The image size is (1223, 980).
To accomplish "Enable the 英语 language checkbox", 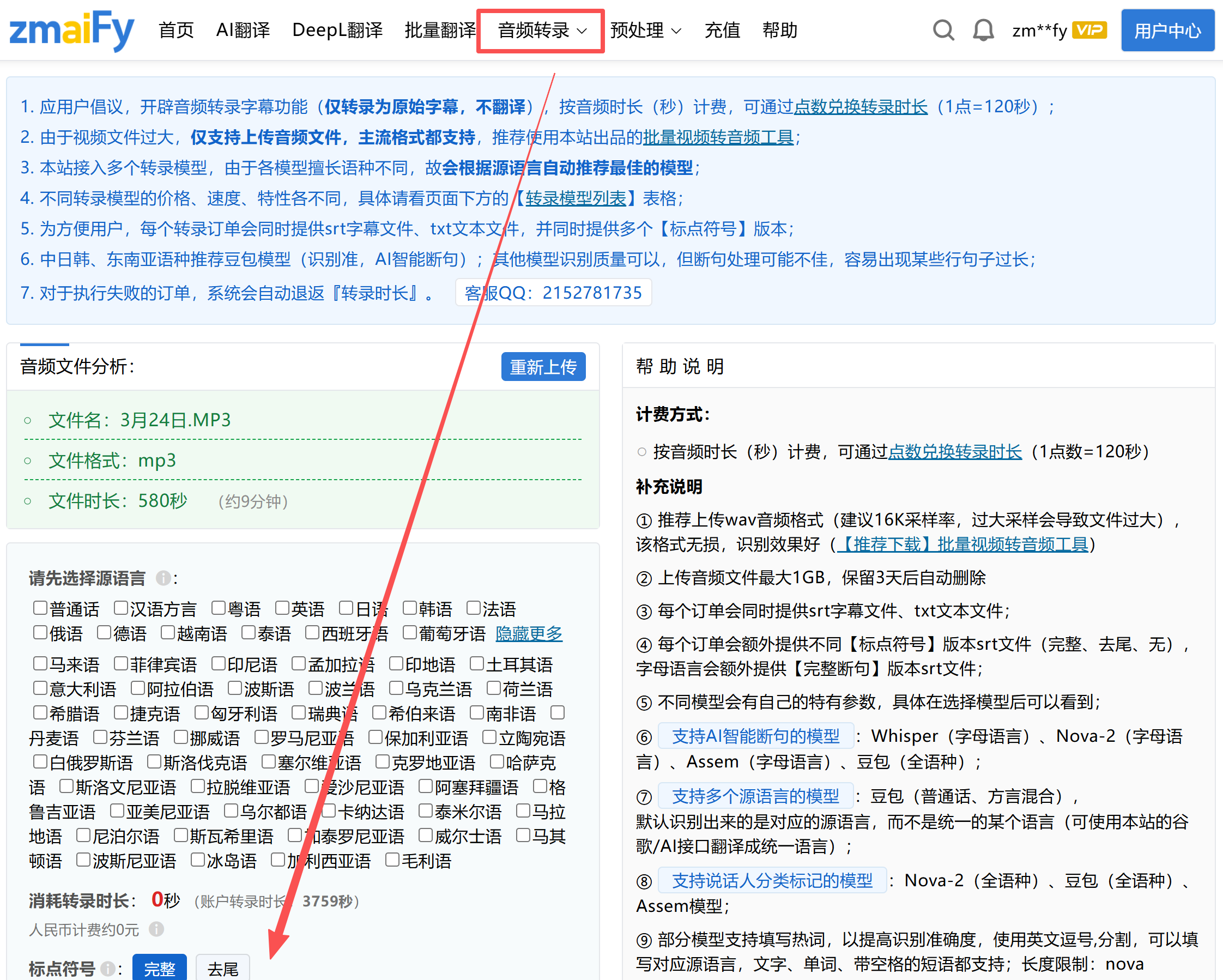I will click(x=282, y=607).
